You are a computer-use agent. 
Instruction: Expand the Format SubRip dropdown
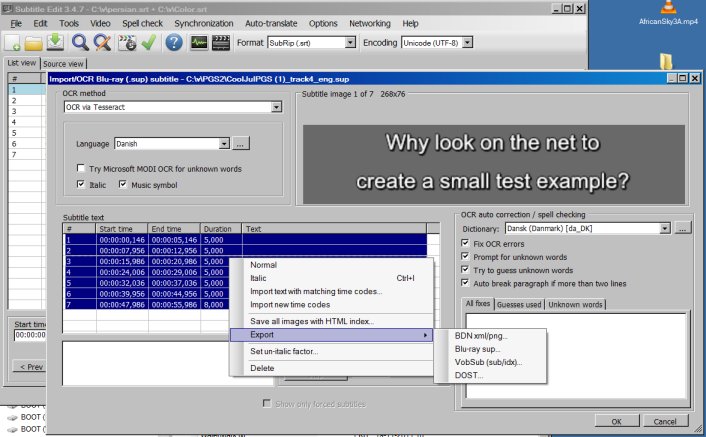point(350,43)
